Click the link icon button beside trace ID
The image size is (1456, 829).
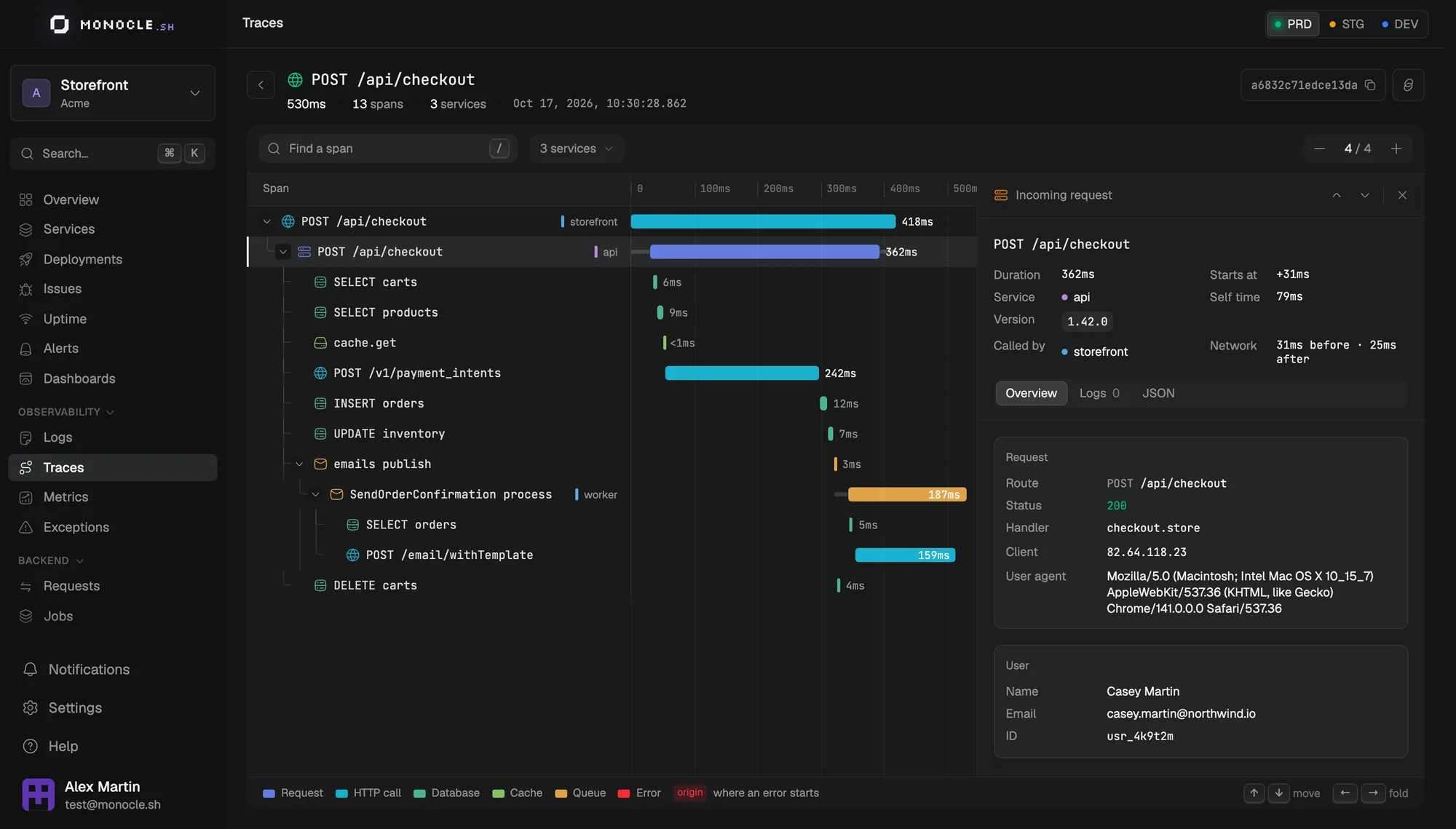point(1408,85)
